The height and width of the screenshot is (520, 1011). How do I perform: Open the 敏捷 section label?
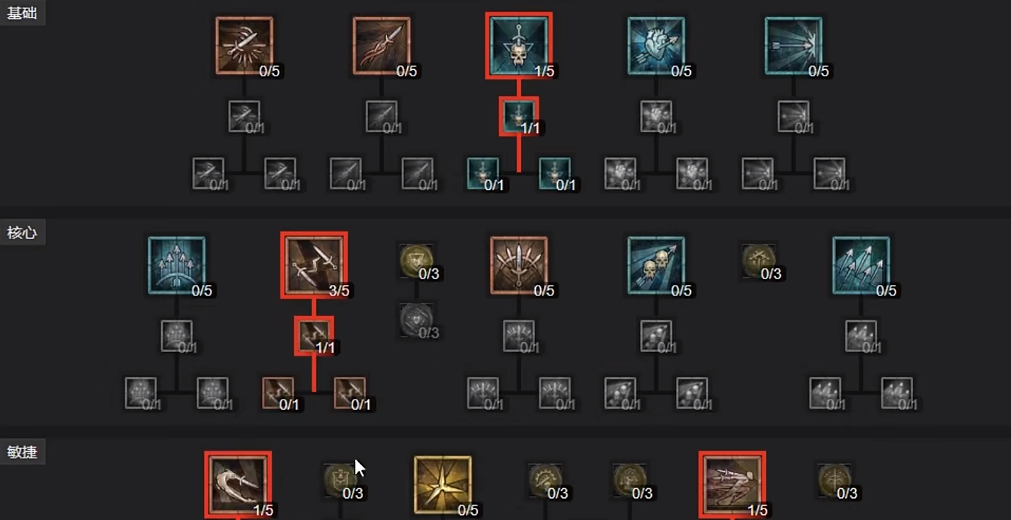coord(21,452)
